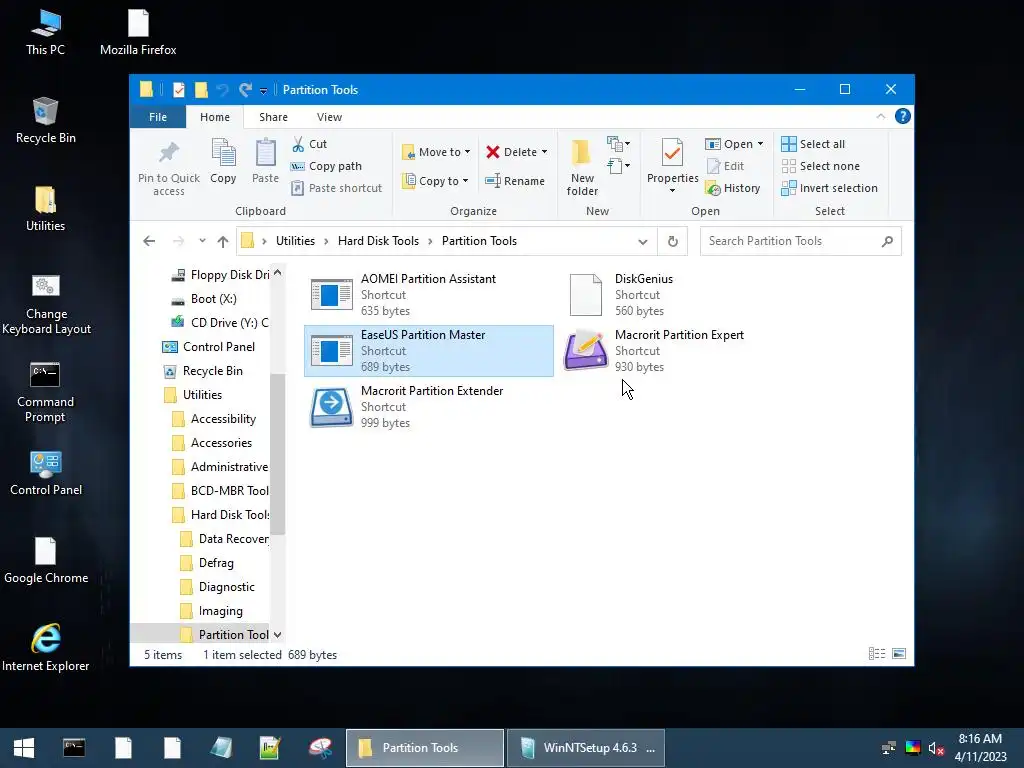Select Data Recovery folder in tree
This screenshot has width=1024, height=768.
[225, 539]
